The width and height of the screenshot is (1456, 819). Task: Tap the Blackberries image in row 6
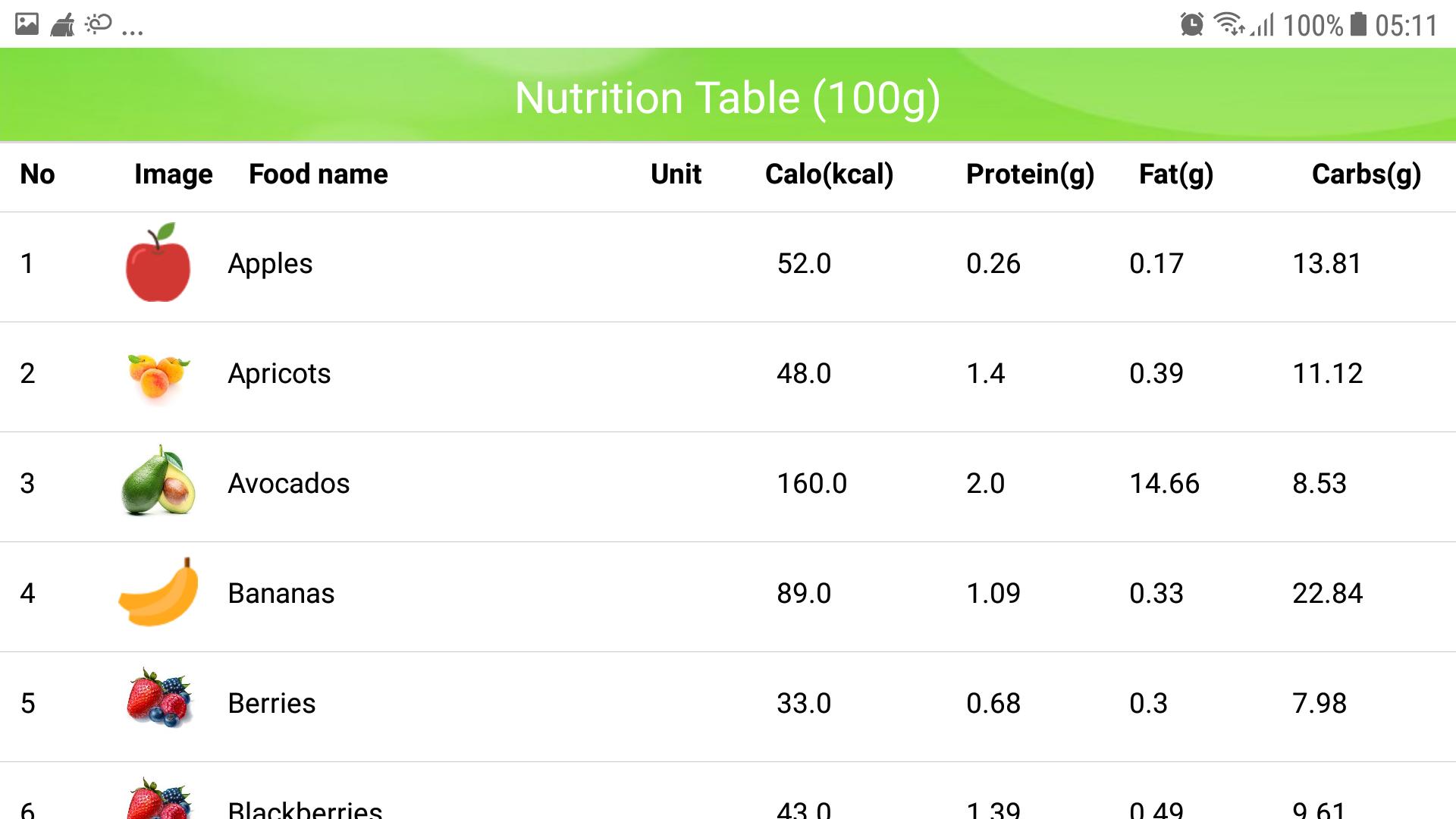click(x=159, y=798)
